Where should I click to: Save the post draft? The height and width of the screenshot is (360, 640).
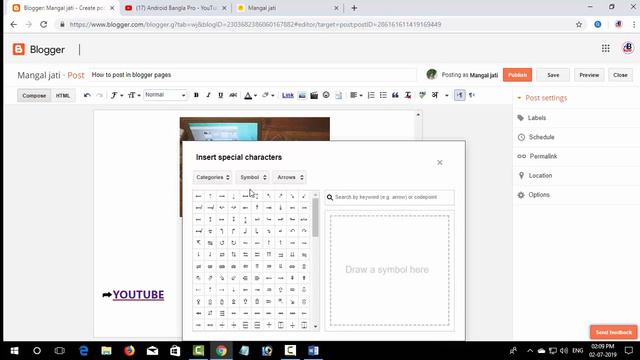[553, 75]
